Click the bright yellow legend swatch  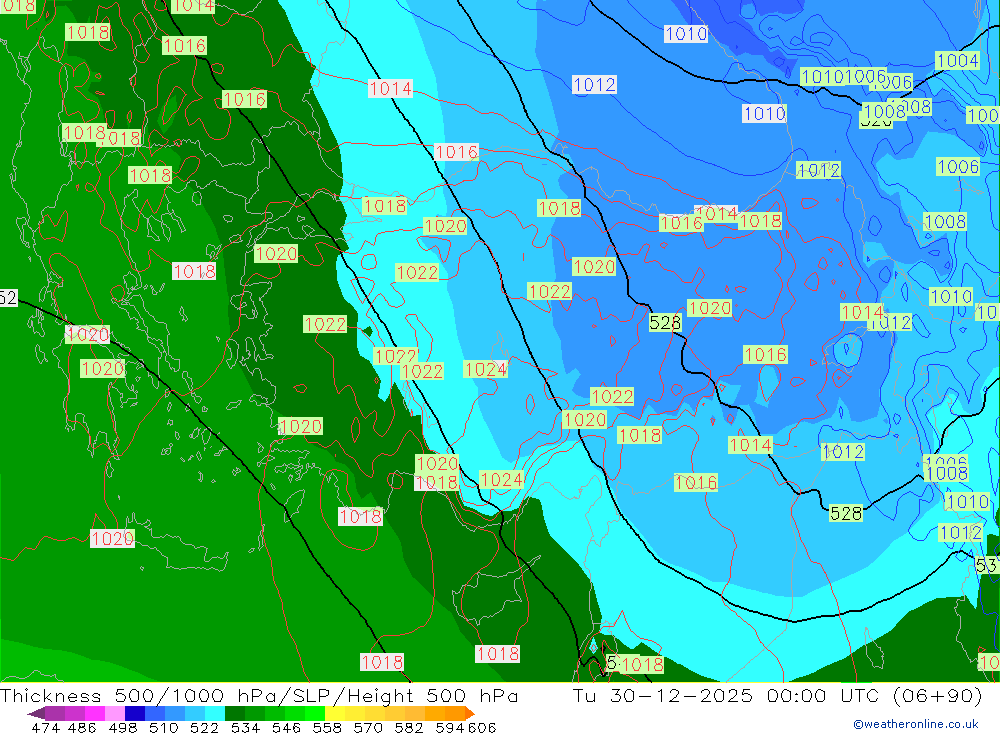point(335,713)
